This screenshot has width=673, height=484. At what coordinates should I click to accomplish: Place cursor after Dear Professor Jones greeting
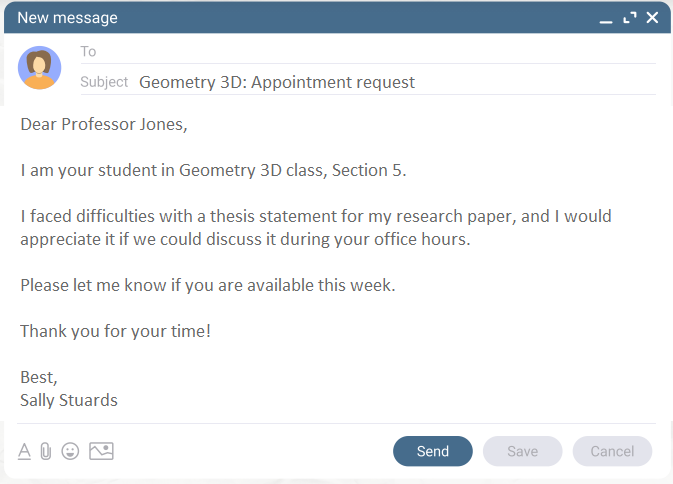click(189, 124)
